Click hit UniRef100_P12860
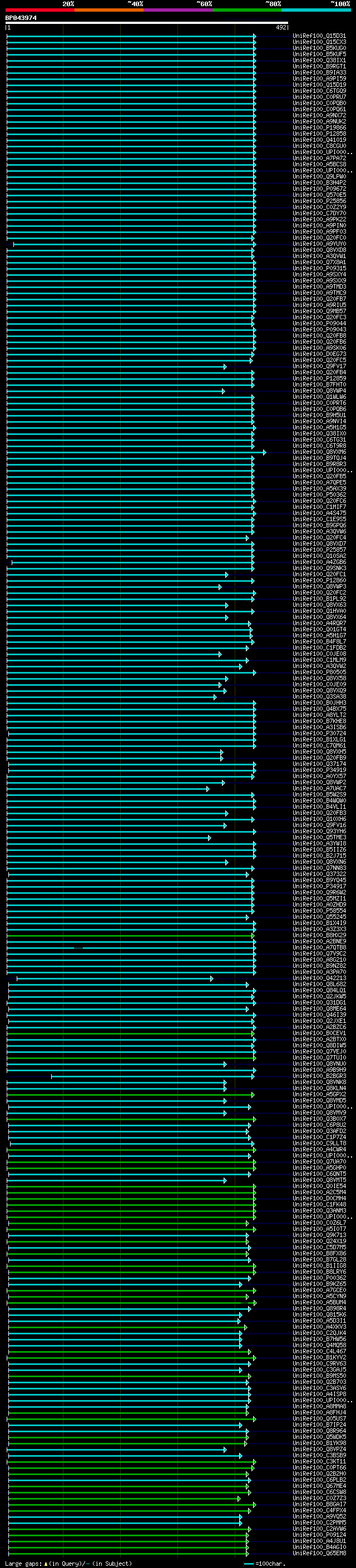Viewport: 356px width, 1568px height. (x=319, y=581)
